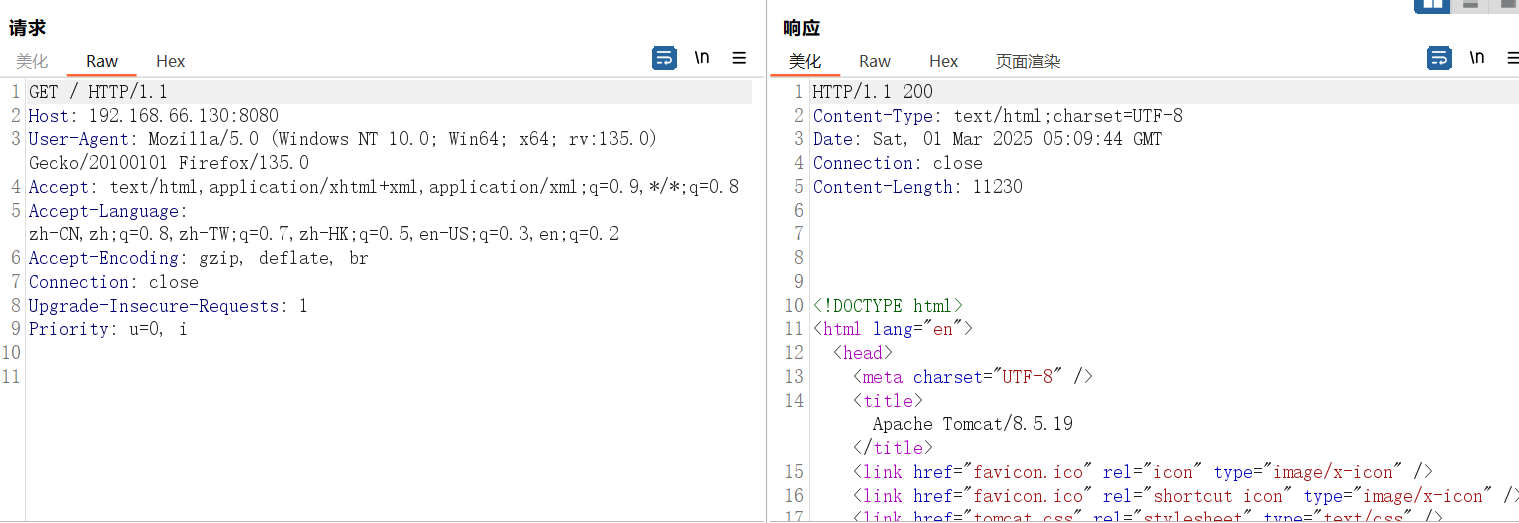The width and height of the screenshot is (1519, 523).
Task: Show non-printable characters in request pane
Action: tap(702, 58)
